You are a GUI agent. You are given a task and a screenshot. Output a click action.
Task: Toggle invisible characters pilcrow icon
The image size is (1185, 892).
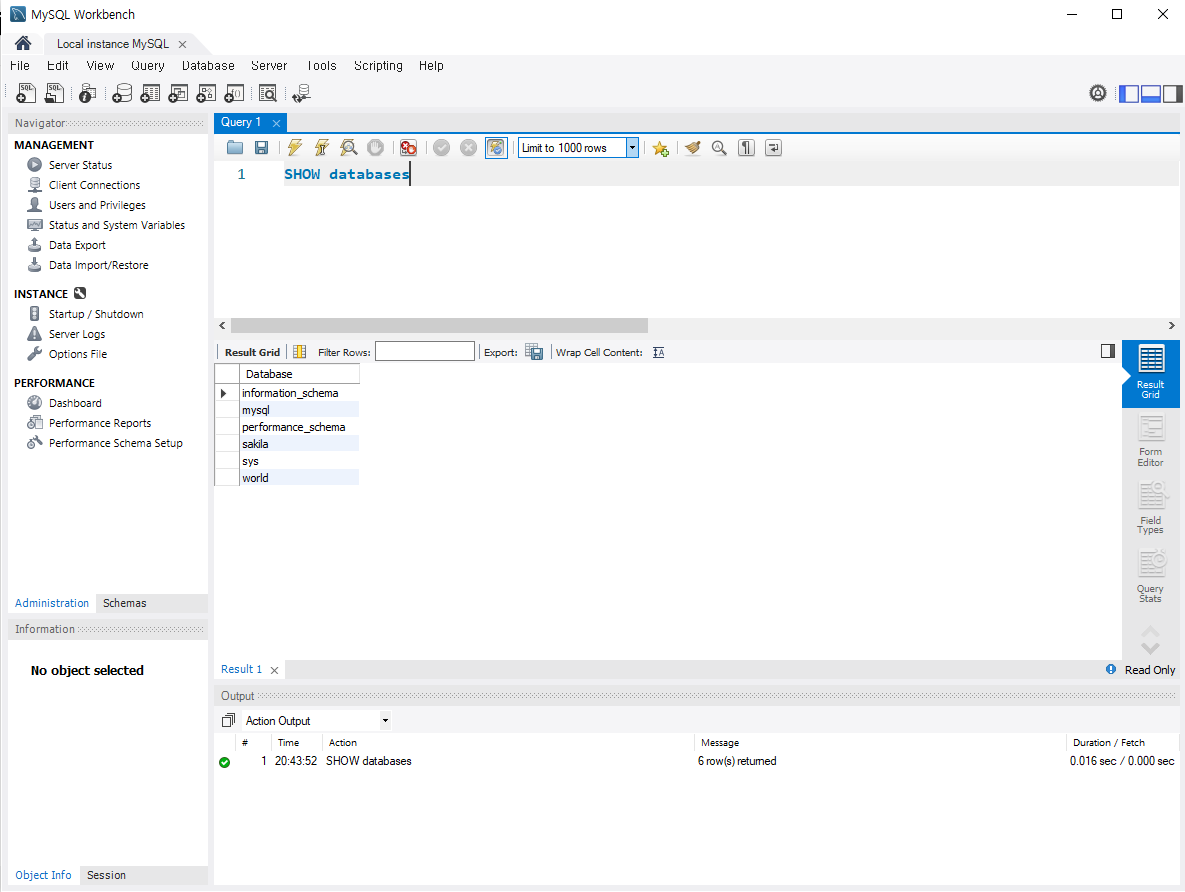pyautogui.click(x=746, y=147)
